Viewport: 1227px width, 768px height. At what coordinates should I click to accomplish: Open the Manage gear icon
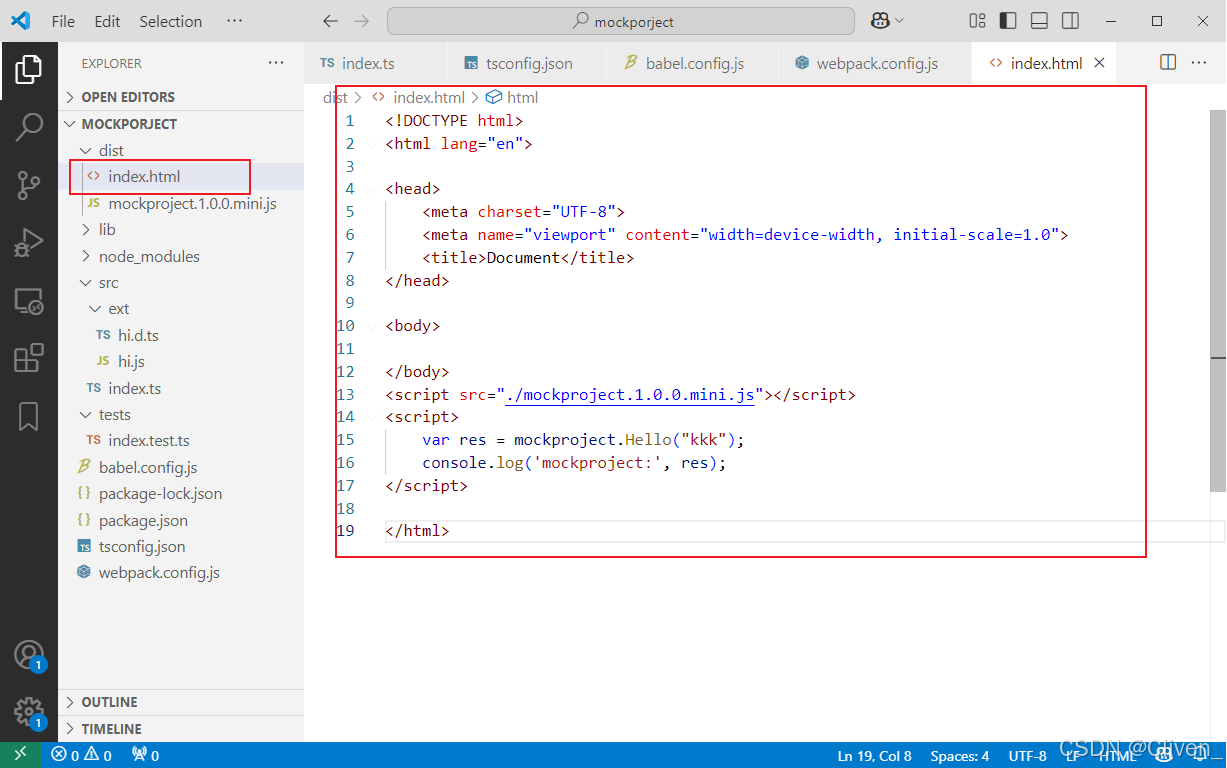(29, 713)
